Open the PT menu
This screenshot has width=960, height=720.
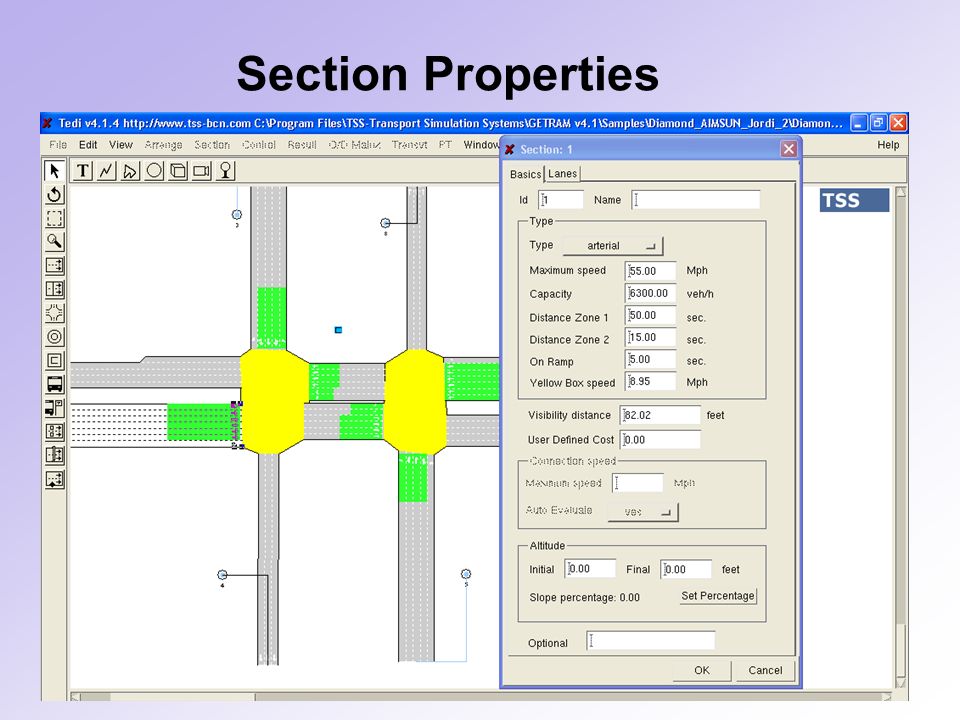pyautogui.click(x=445, y=144)
